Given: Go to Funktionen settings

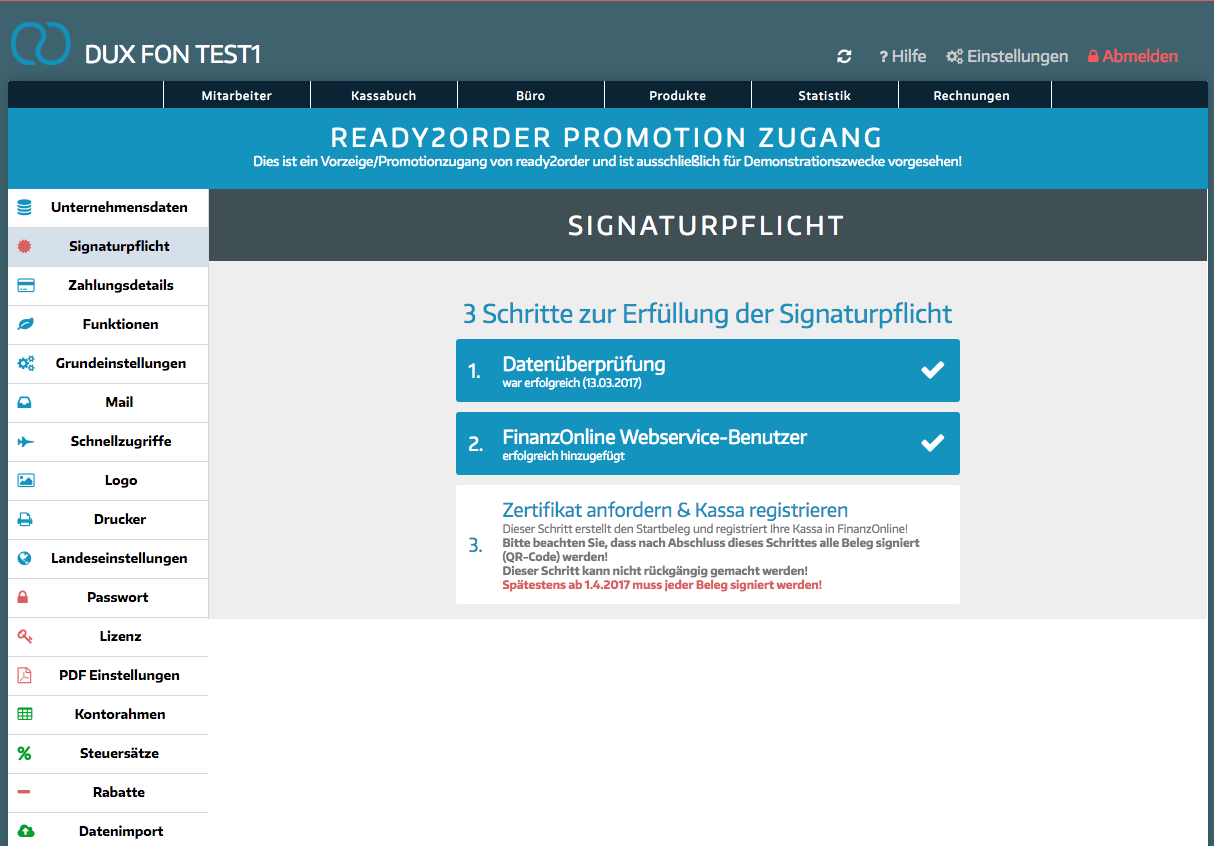Looking at the screenshot, I should [x=108, y=325].
